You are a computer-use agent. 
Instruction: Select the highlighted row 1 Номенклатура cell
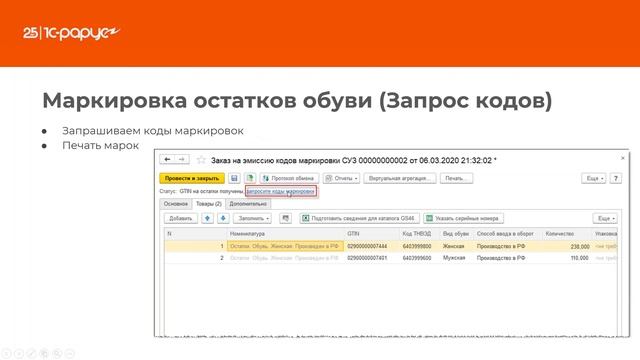[285, 246]
